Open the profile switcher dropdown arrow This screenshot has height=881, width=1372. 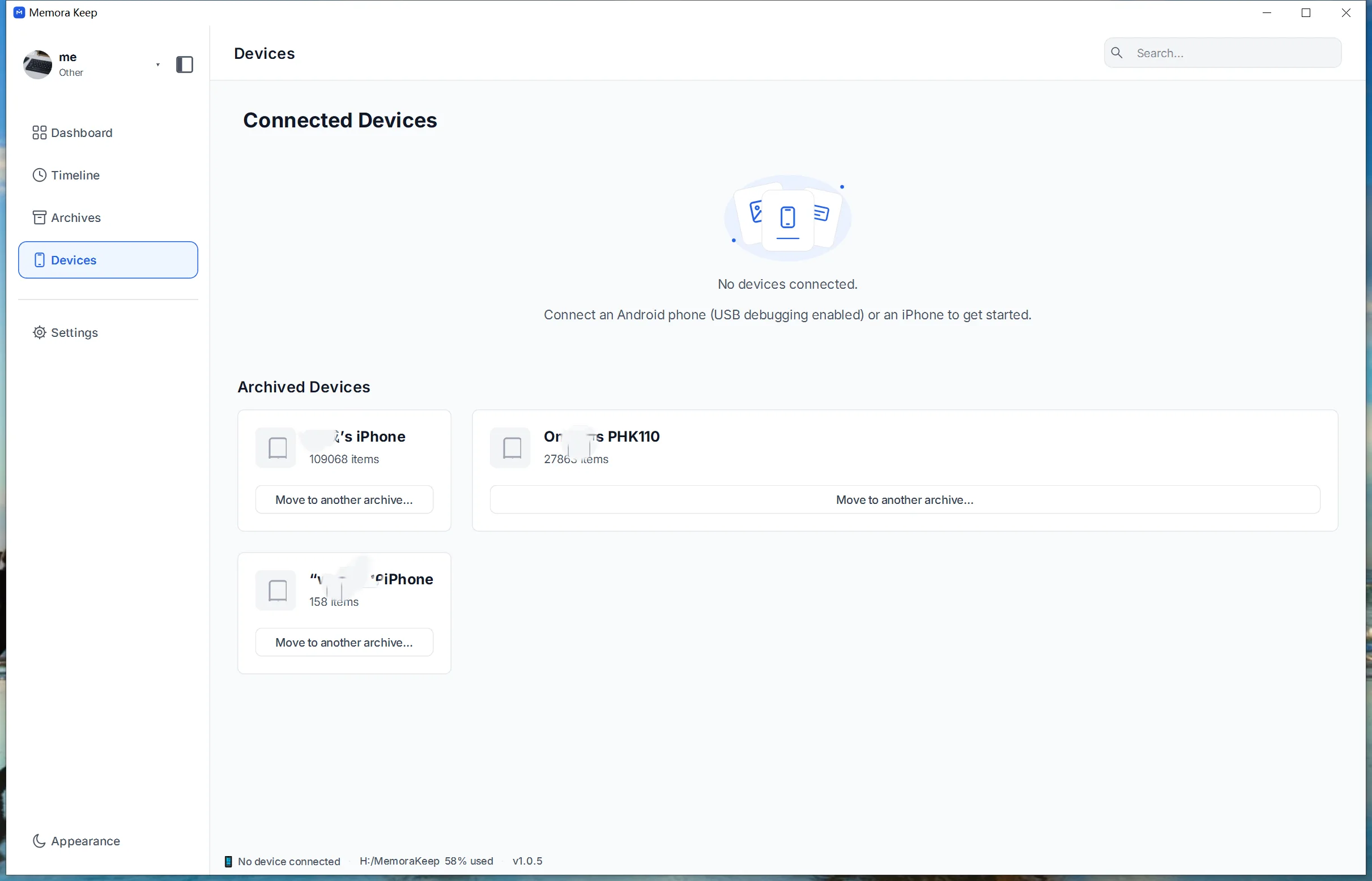click(158, 65)
